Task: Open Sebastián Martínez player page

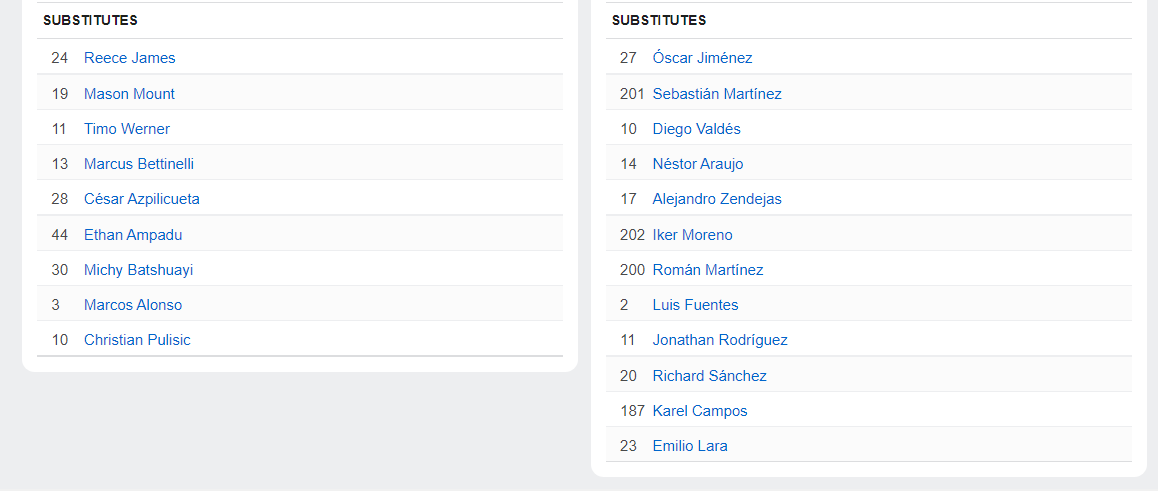Action: 717,94
